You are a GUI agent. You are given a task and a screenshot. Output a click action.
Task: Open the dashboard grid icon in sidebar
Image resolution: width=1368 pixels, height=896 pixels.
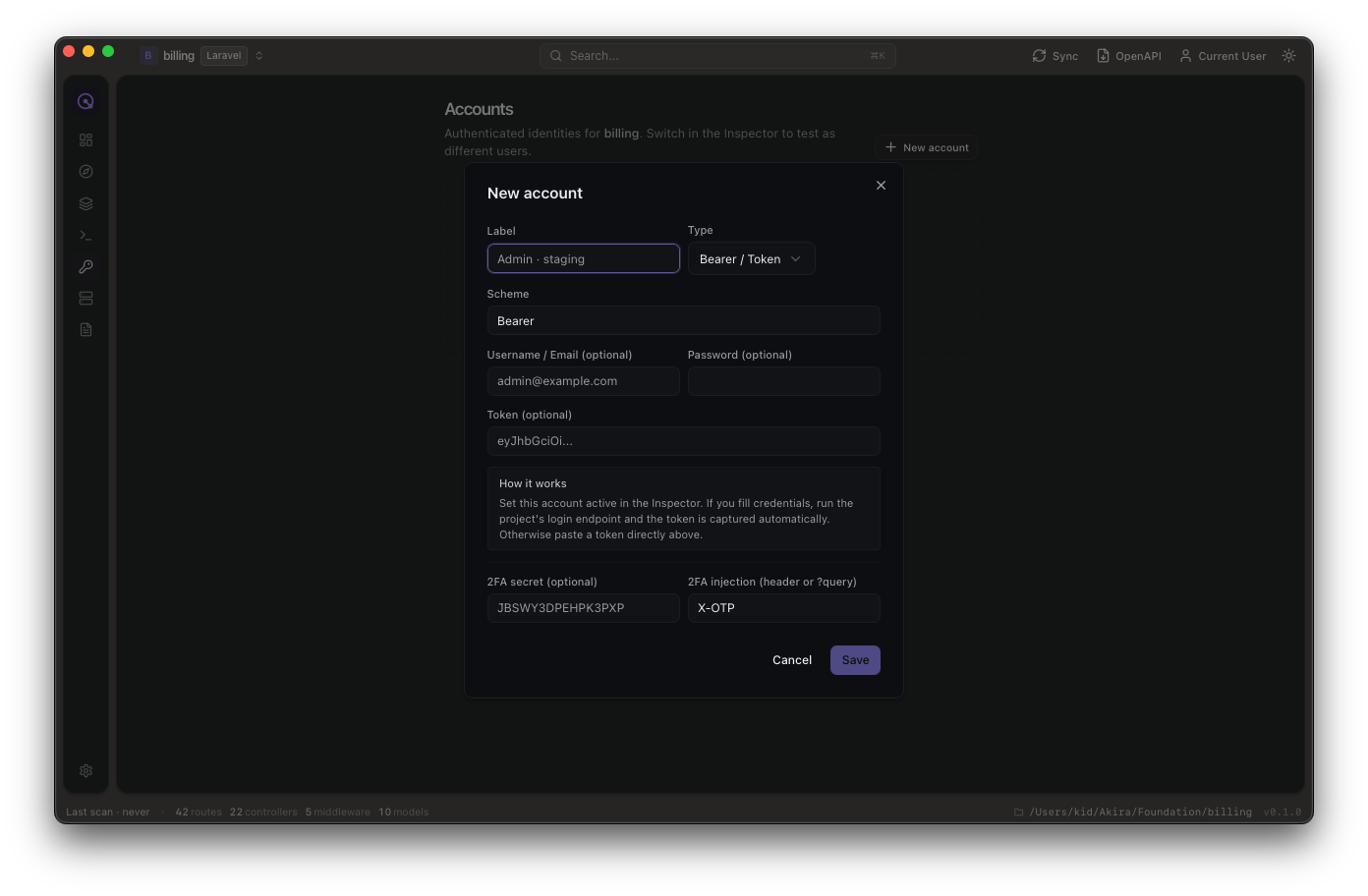85,140
